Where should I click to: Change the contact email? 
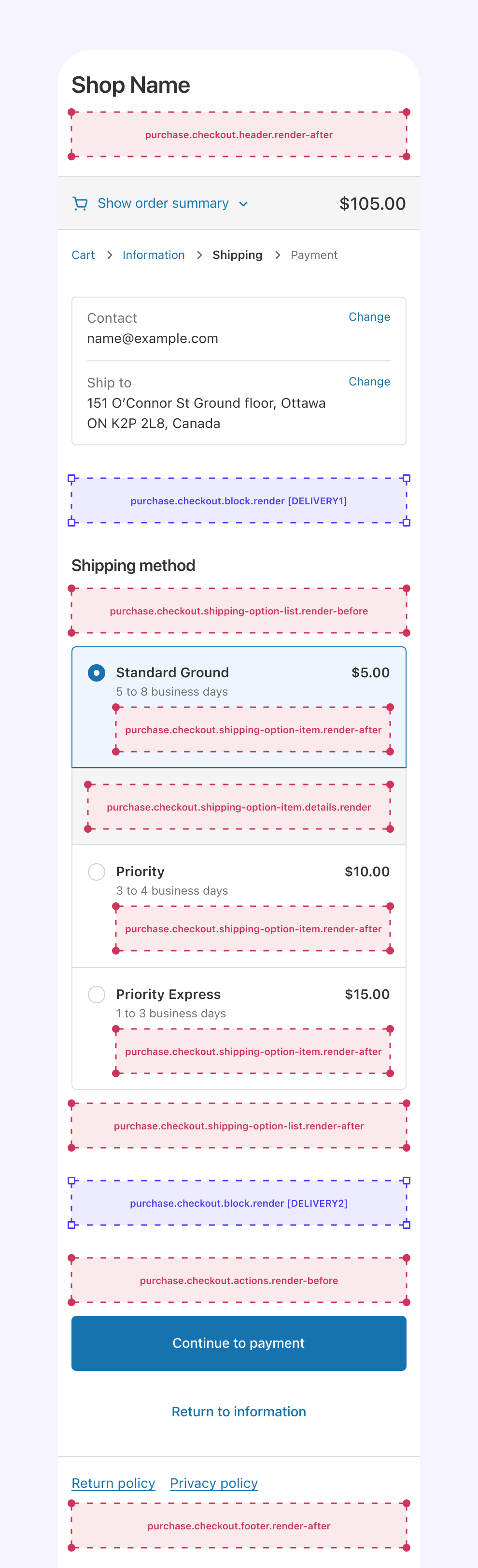click(368, 316)
